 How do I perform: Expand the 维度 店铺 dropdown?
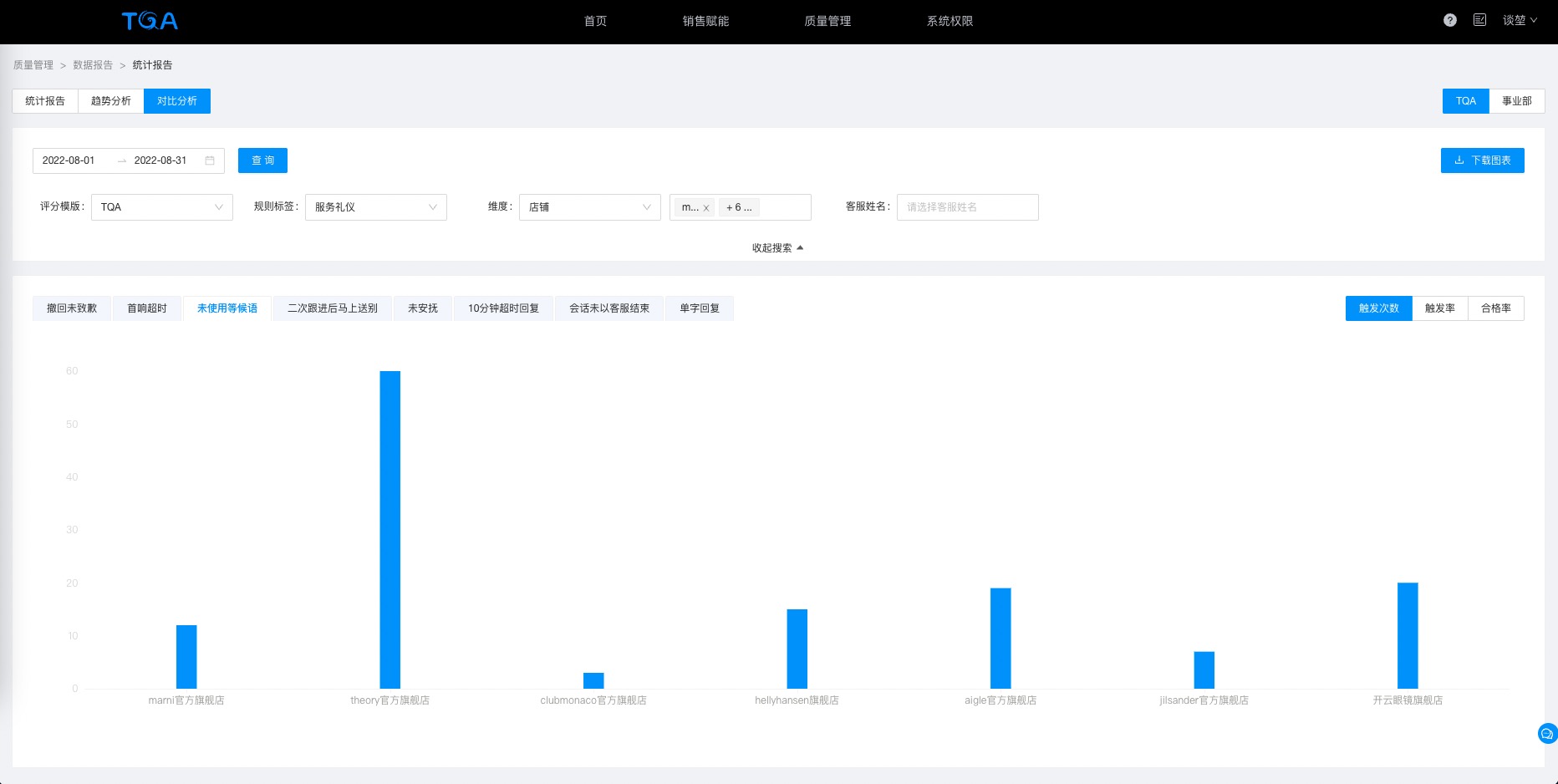coord(590,207)
